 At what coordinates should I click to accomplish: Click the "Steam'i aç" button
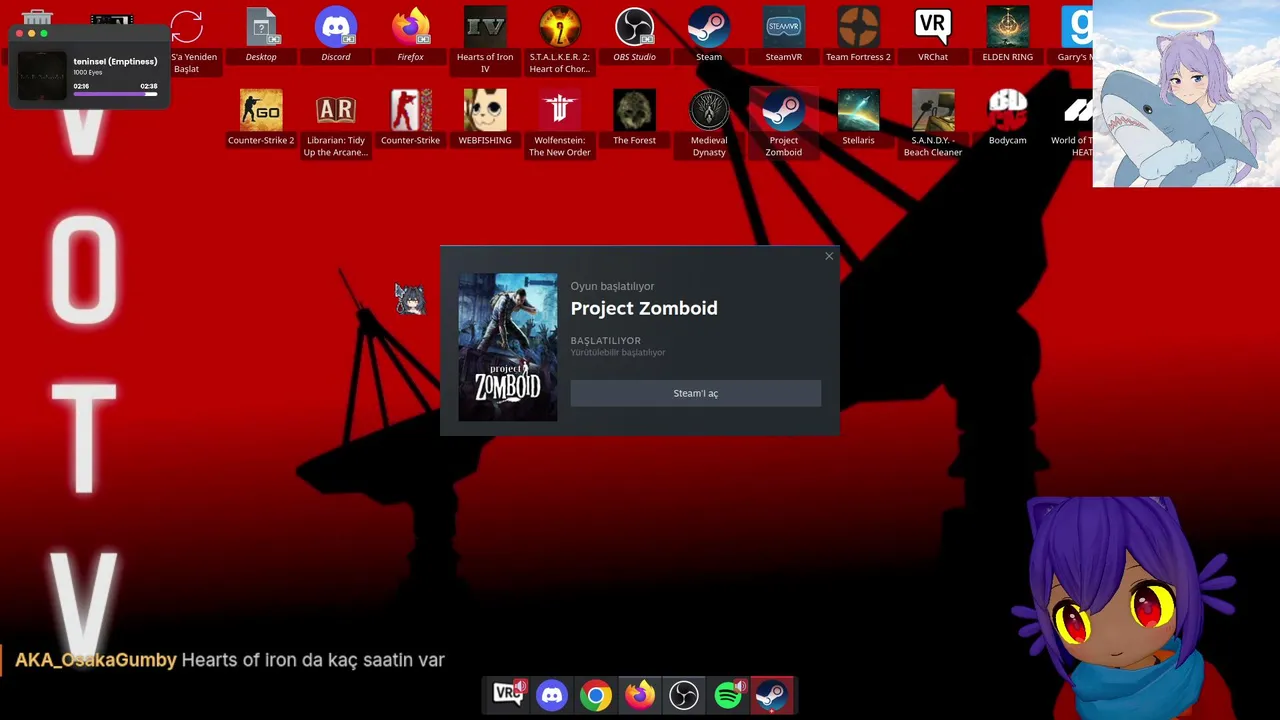click(x=696, y=393)
